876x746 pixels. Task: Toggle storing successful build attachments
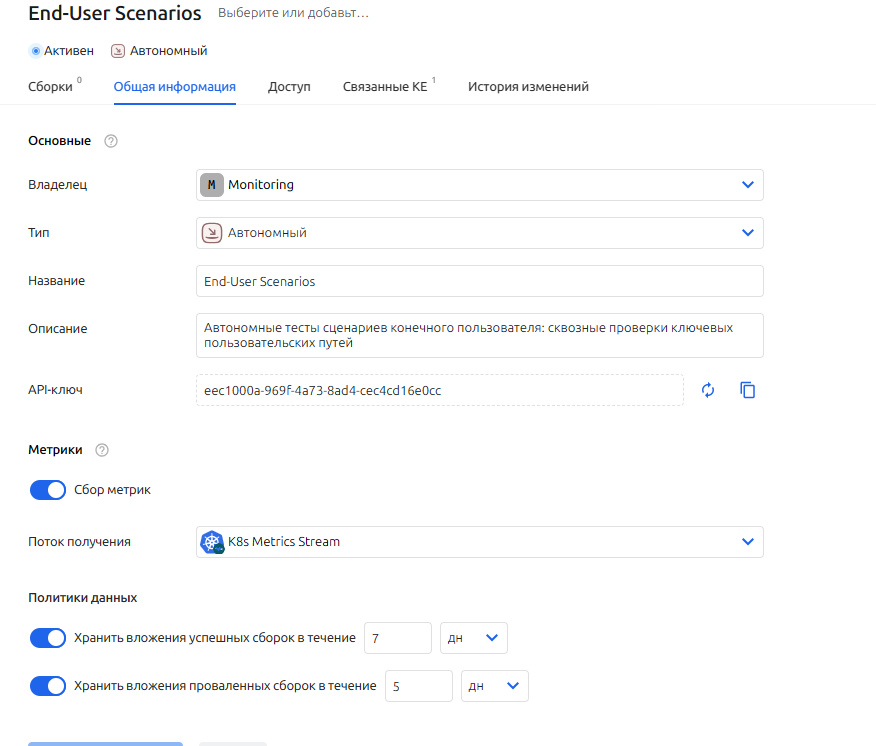point(47,638)
